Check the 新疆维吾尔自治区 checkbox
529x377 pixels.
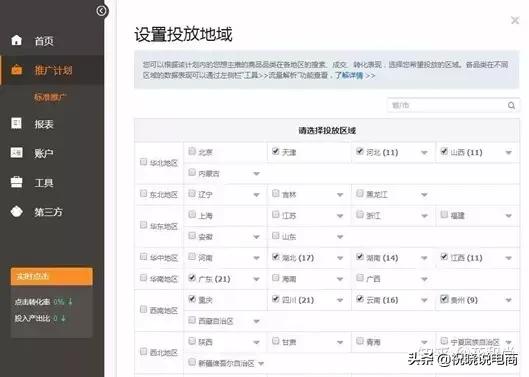click(x=192, y=362)
